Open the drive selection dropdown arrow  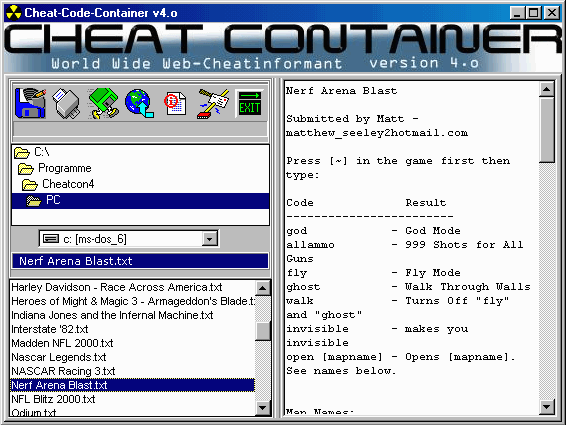pos(210,239)
